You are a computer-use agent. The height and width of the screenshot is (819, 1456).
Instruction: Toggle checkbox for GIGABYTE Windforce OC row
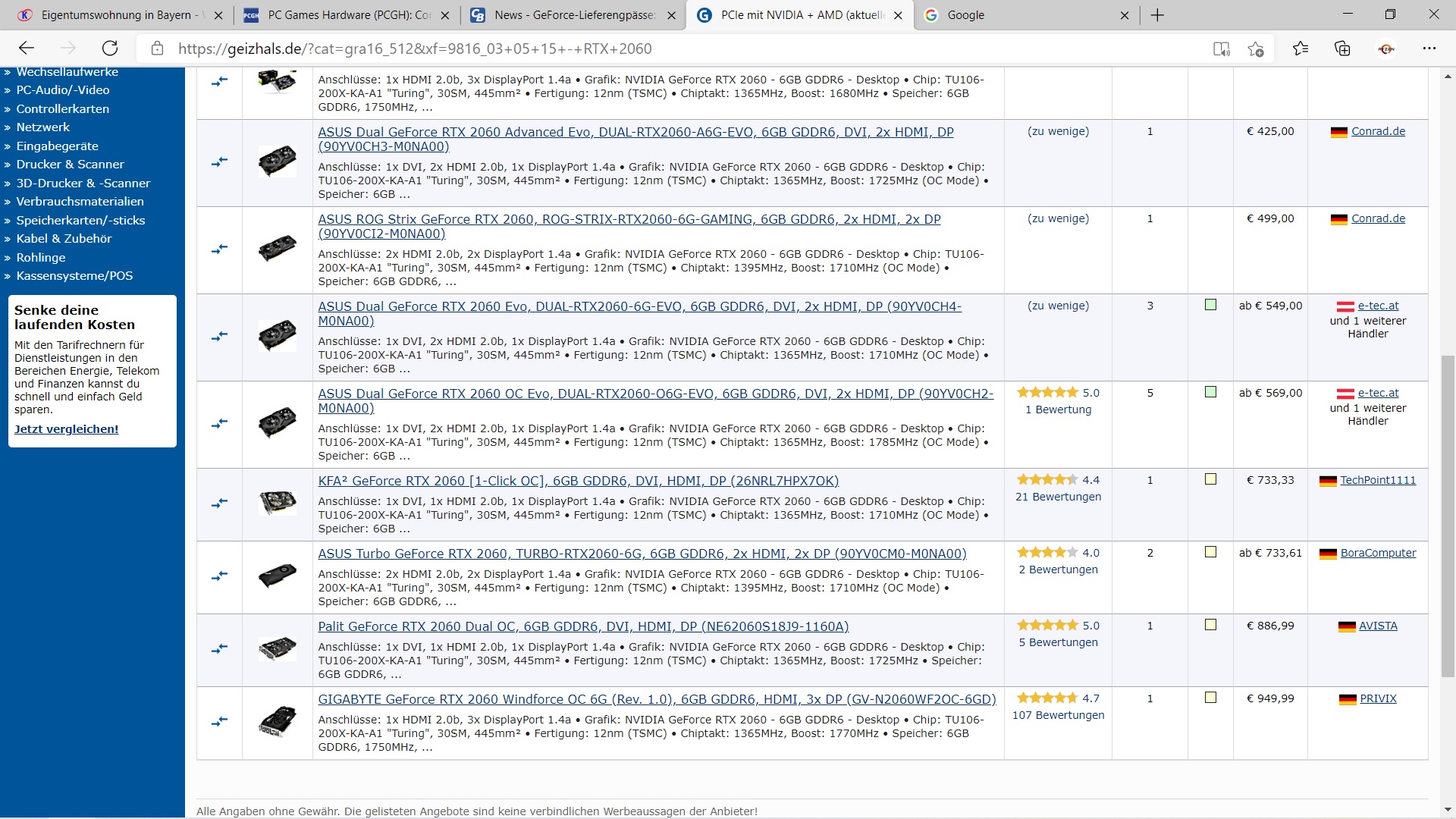[1210, 698]
